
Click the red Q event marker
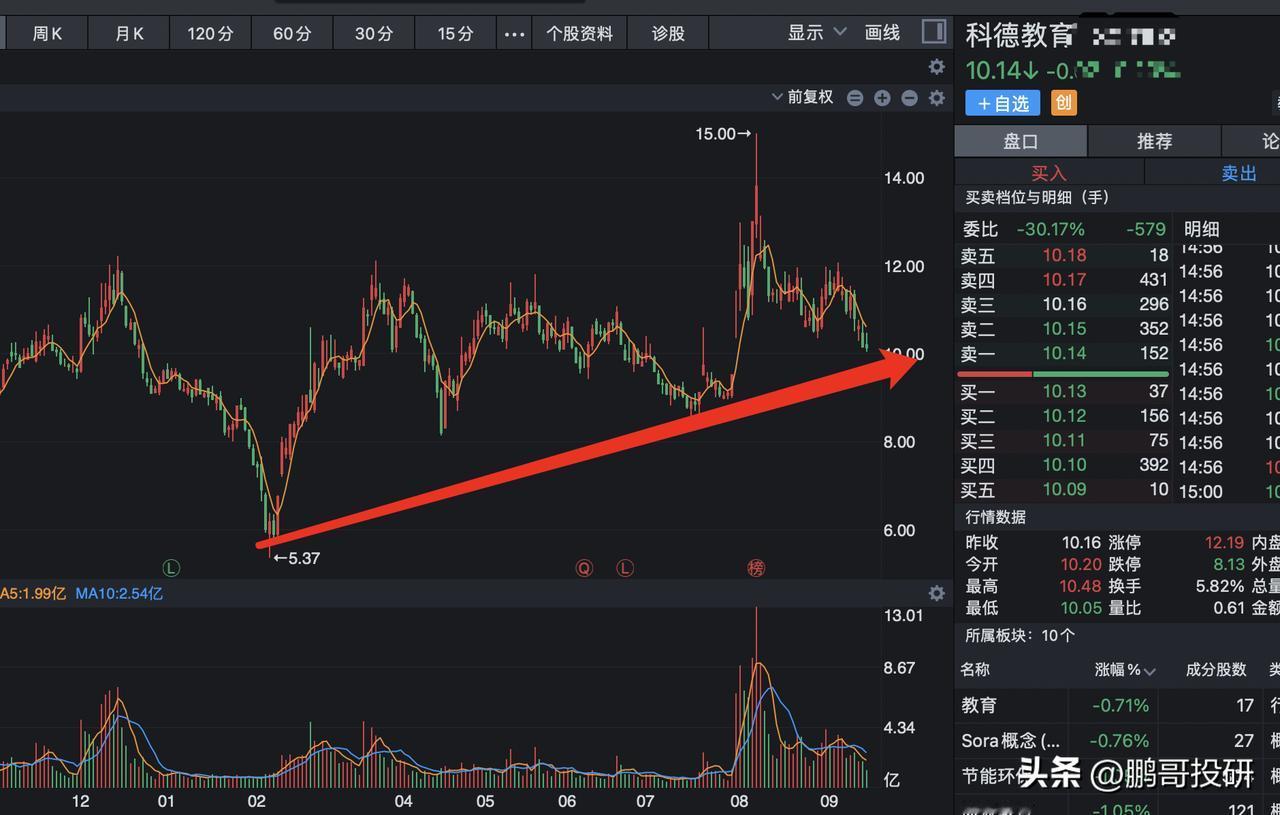(x=584, y=568)
